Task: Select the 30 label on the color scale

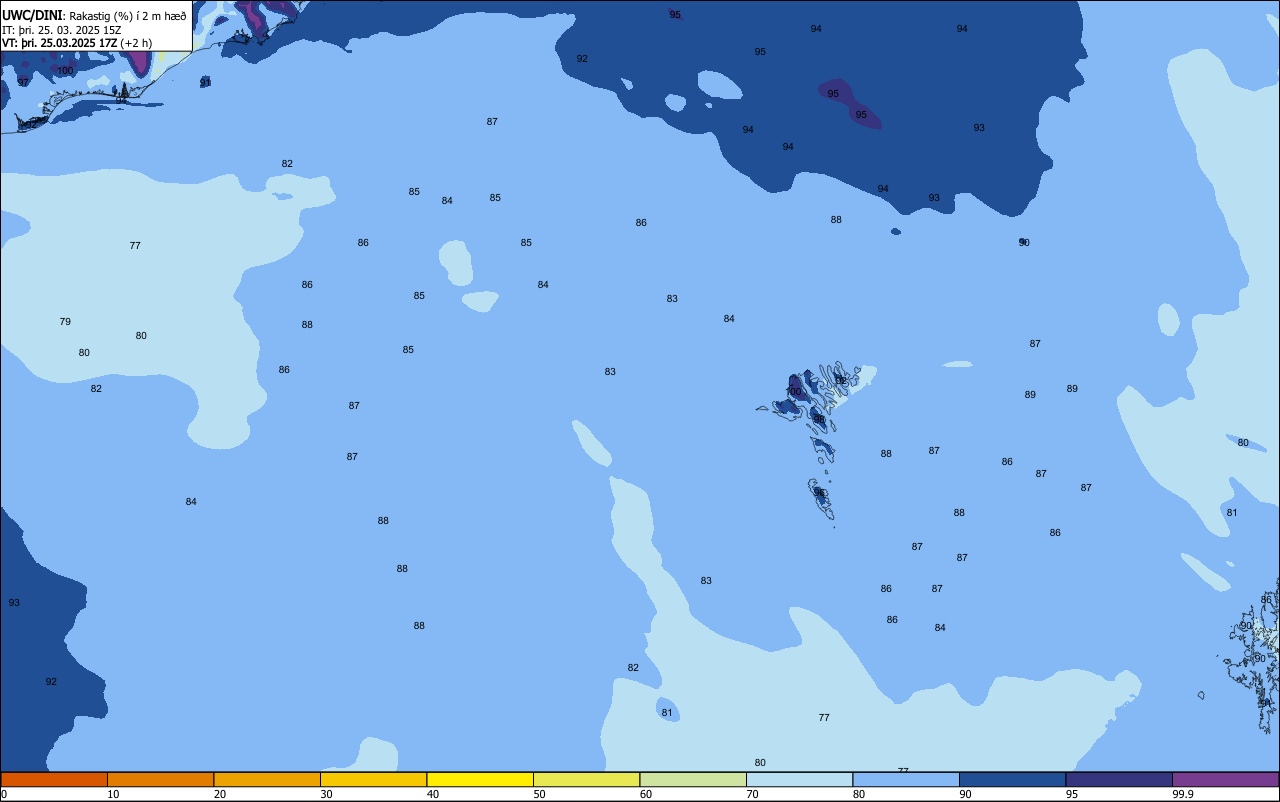Action: coord(326,794)
